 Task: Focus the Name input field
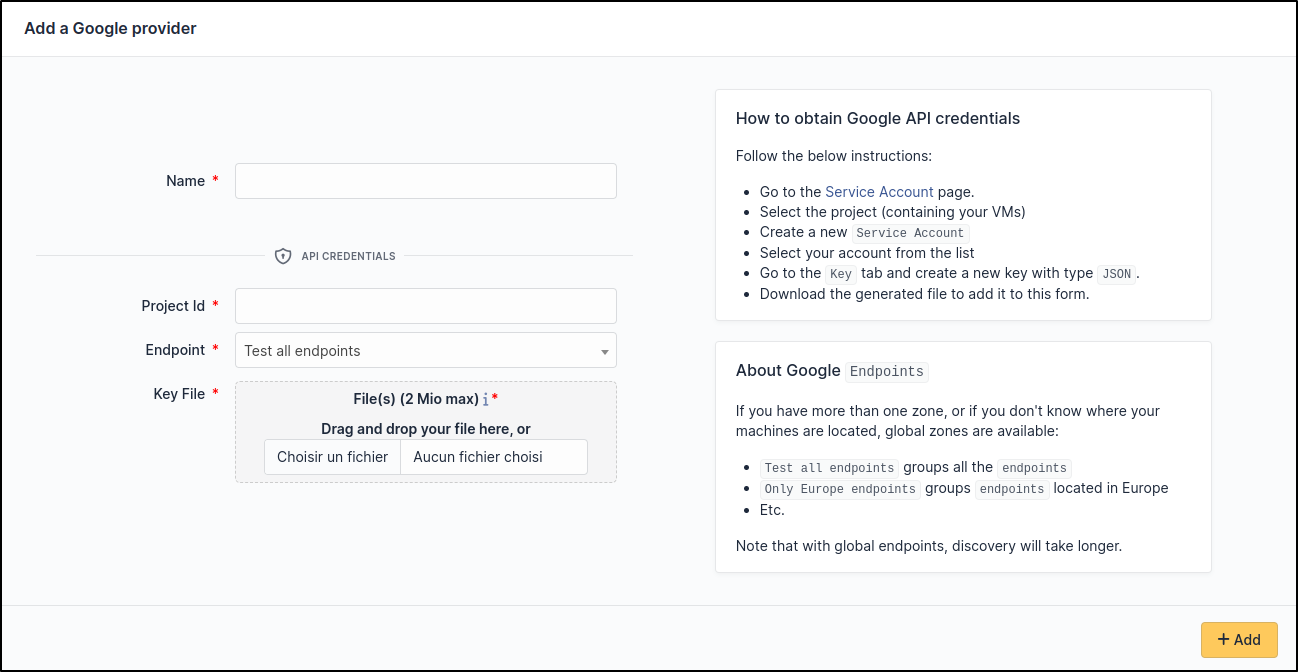point(425,181)
